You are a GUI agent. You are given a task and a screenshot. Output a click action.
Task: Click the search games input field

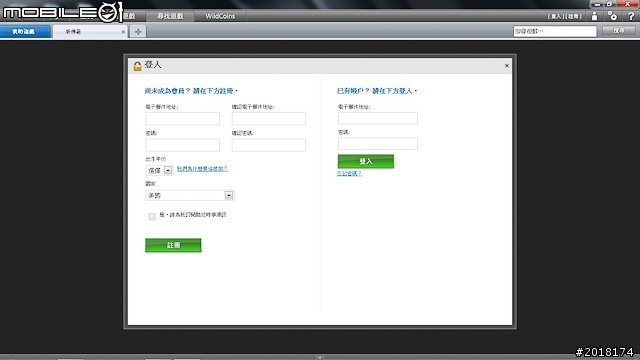(x=555, y=31)
